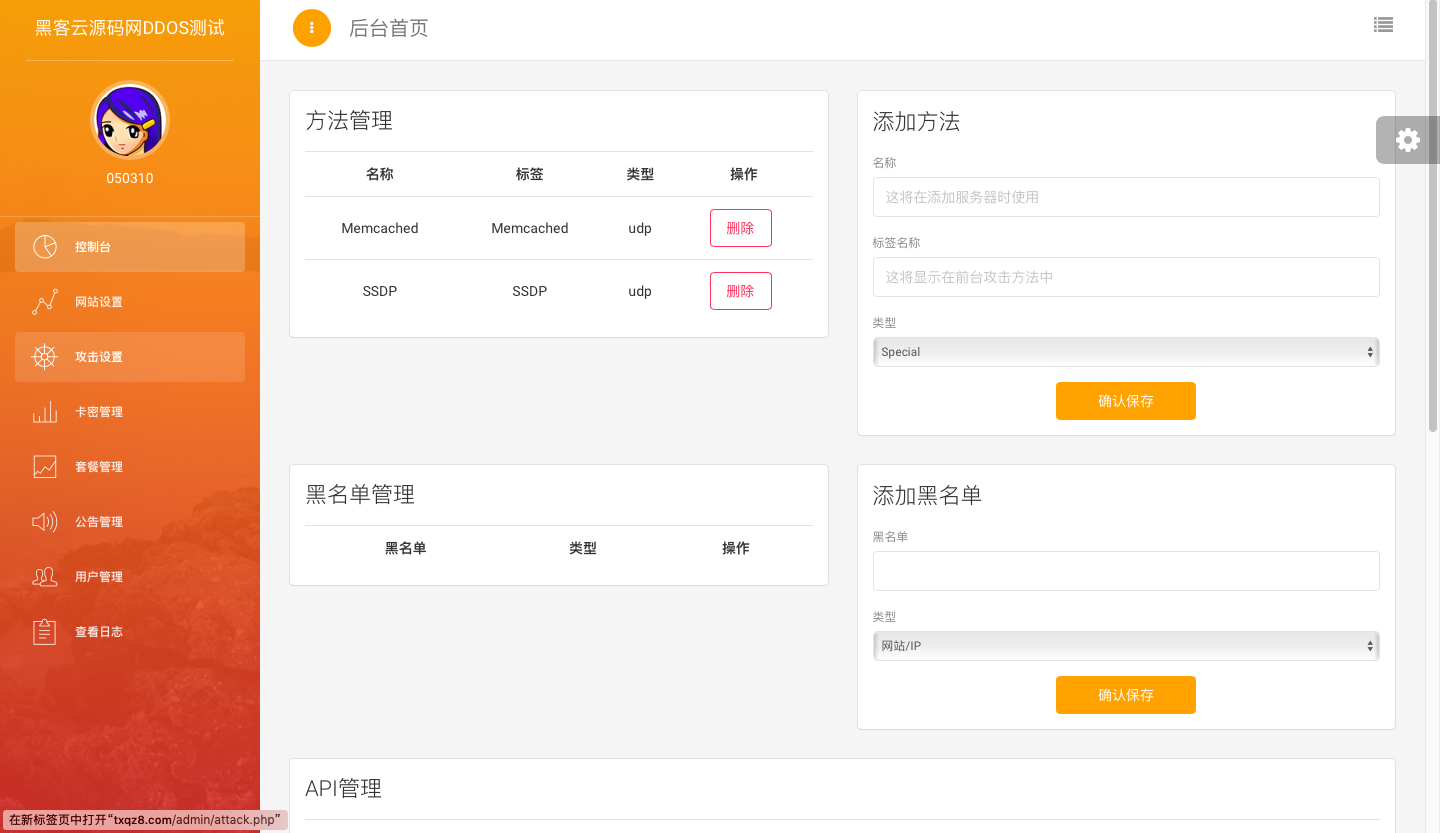Open the 网站/IP type dropdown
1440x833 pixels.
1125,646
